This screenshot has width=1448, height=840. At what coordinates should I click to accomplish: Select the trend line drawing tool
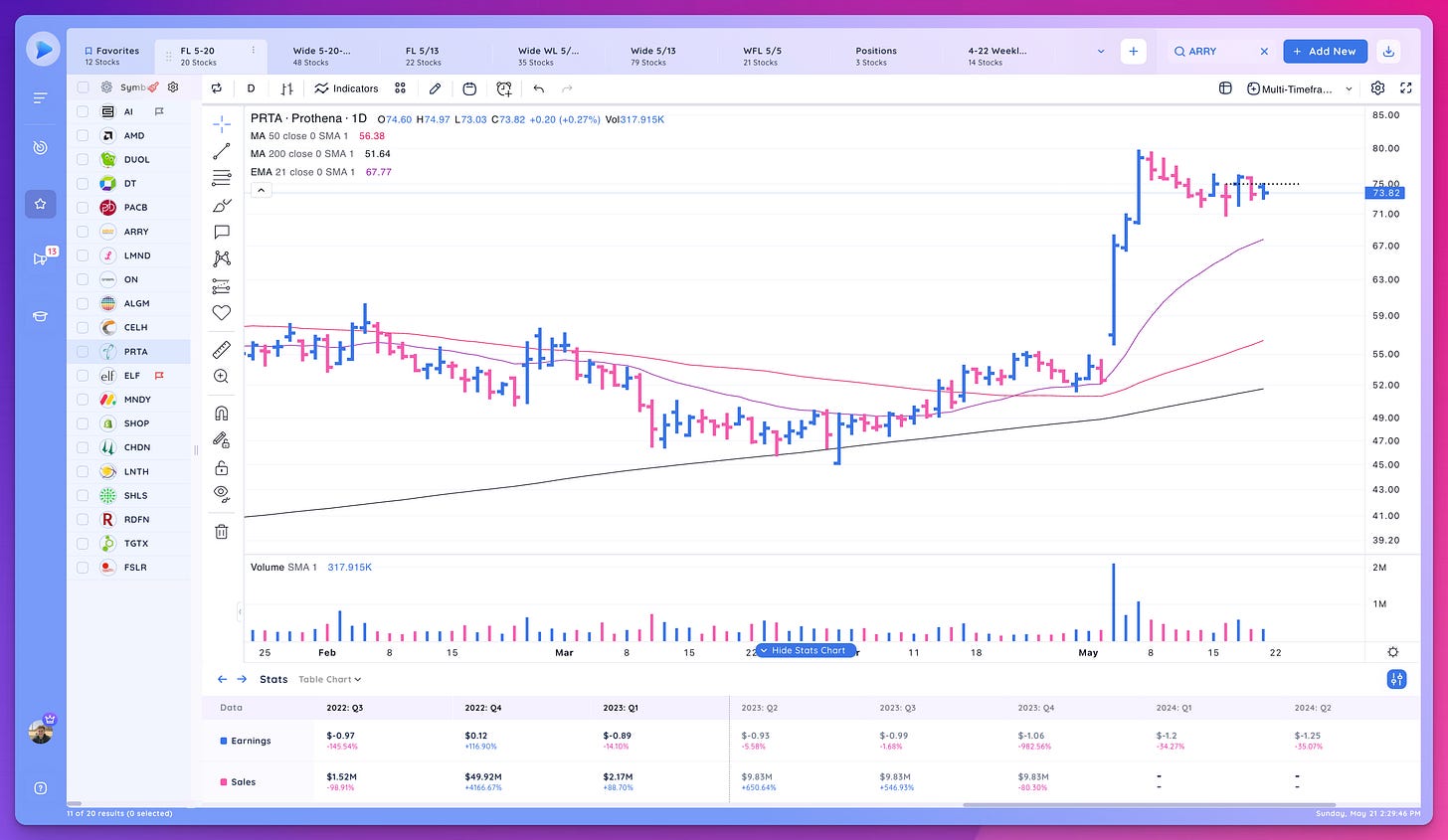[222, 151]
